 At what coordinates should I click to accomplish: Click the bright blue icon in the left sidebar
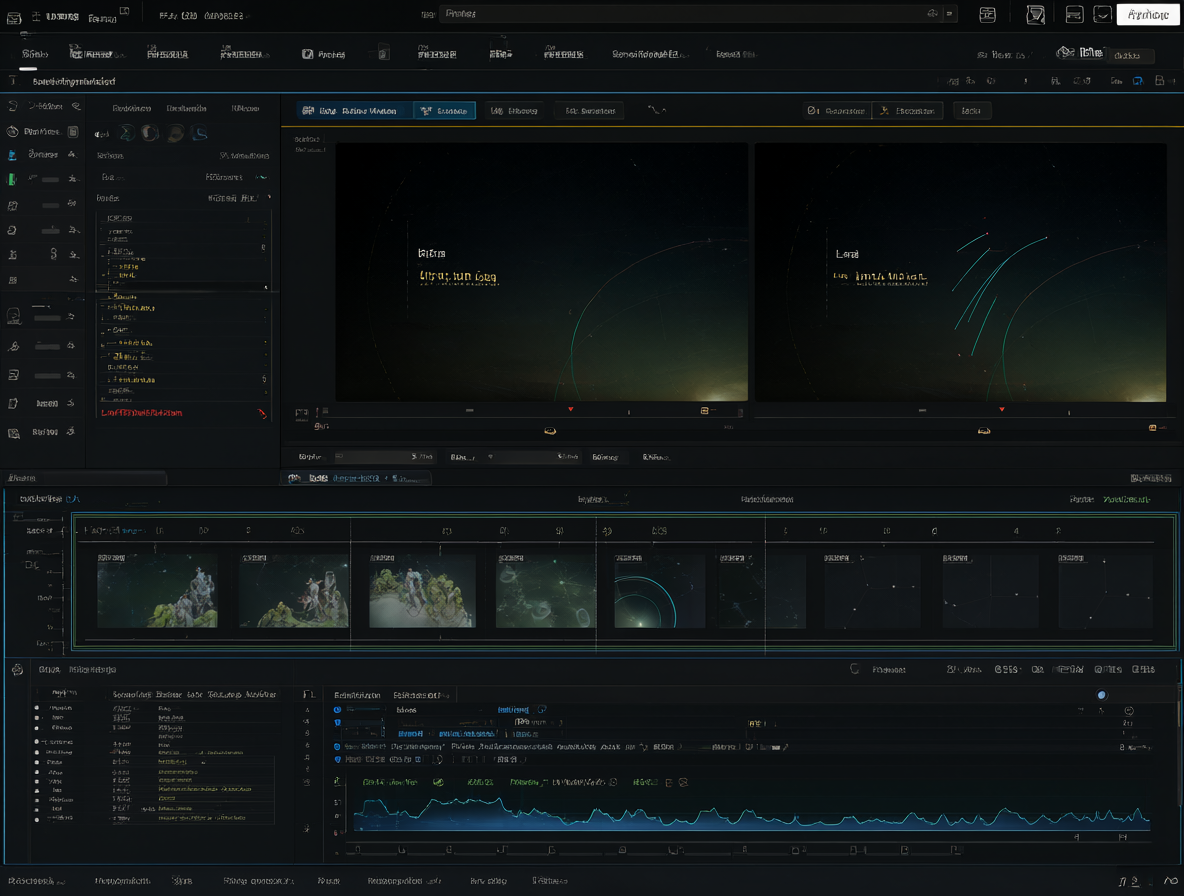click(12, 155)
